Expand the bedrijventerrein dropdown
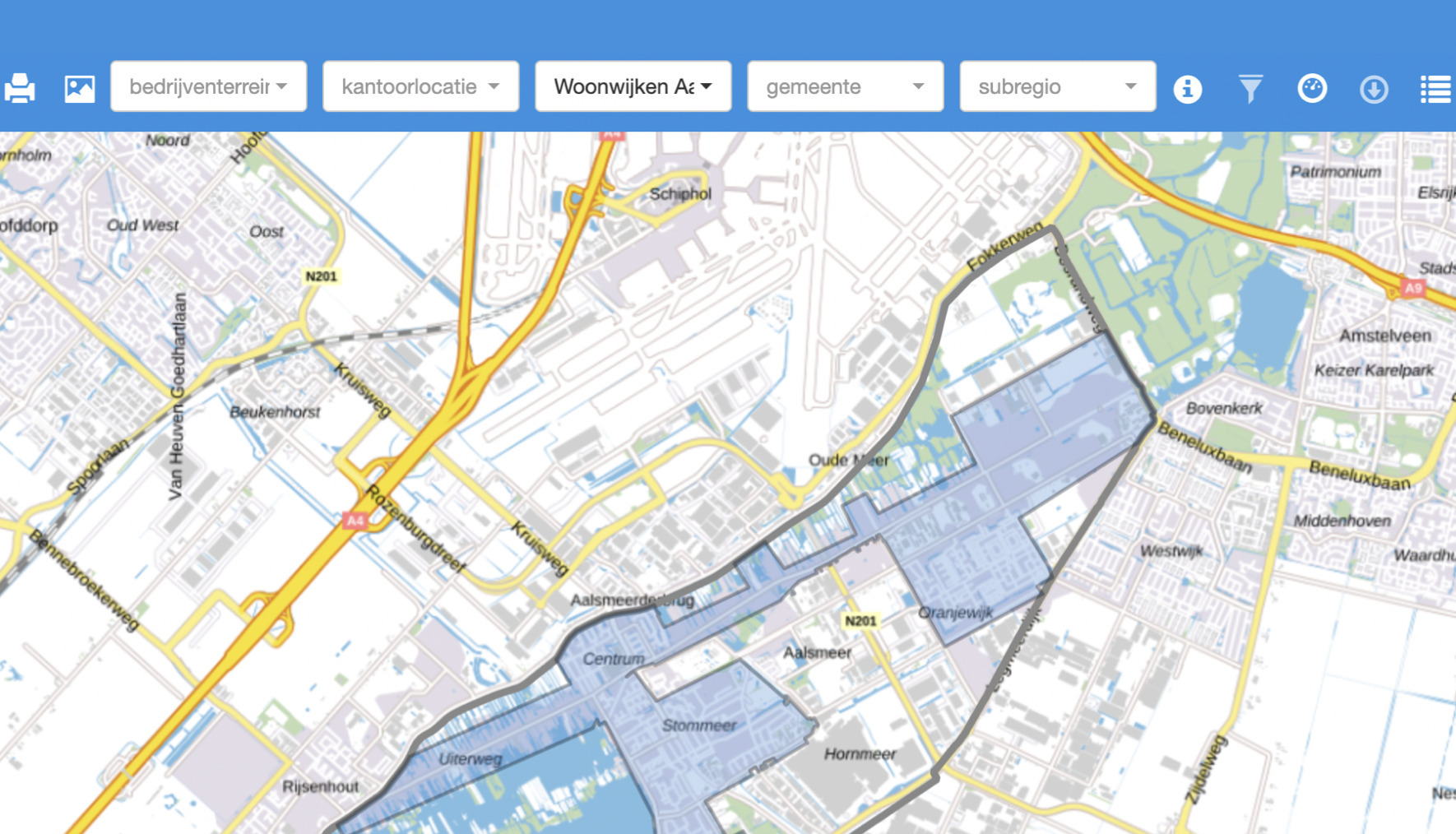 [x=209, y=86]
